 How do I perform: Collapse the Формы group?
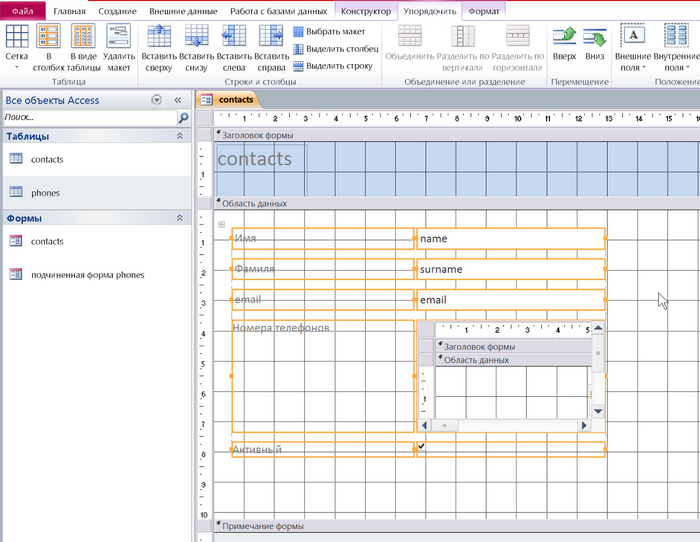click(x=179, y=218)
